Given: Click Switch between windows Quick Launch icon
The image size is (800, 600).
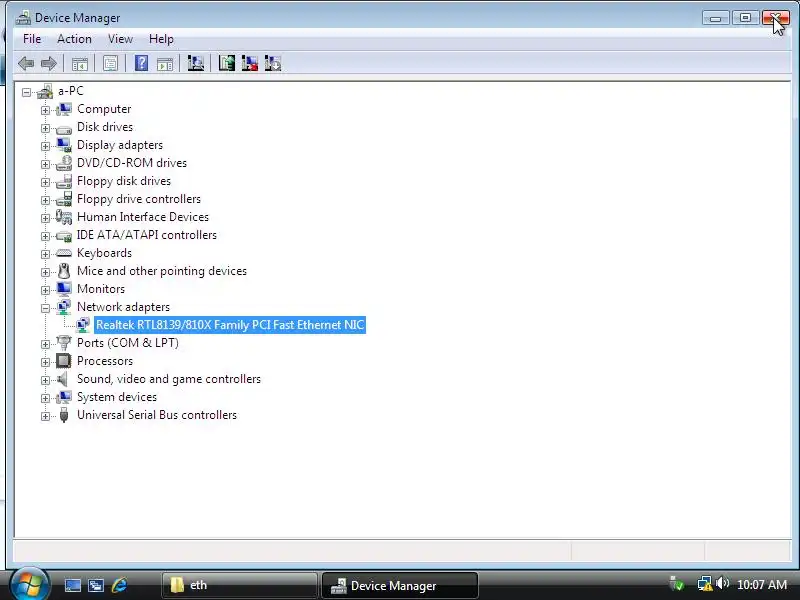Looking at the screenshot, I should click(x=96, y=585).
